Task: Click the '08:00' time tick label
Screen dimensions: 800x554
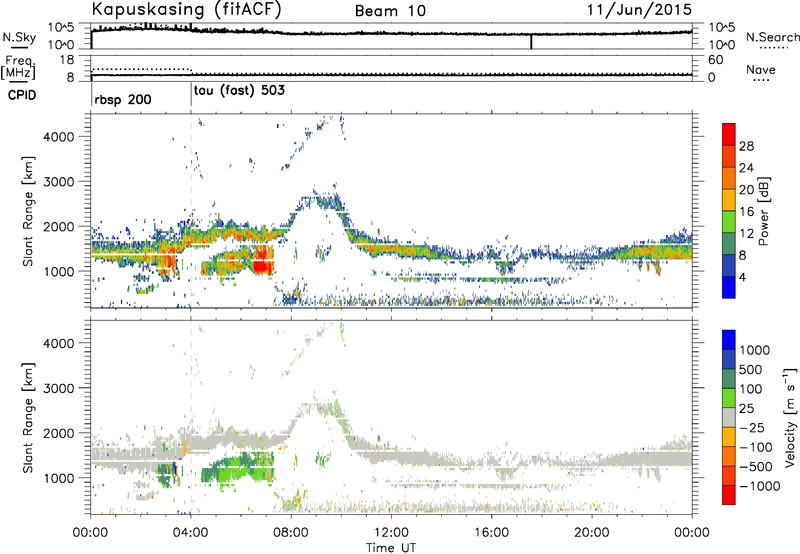Action: coord(291,533)
